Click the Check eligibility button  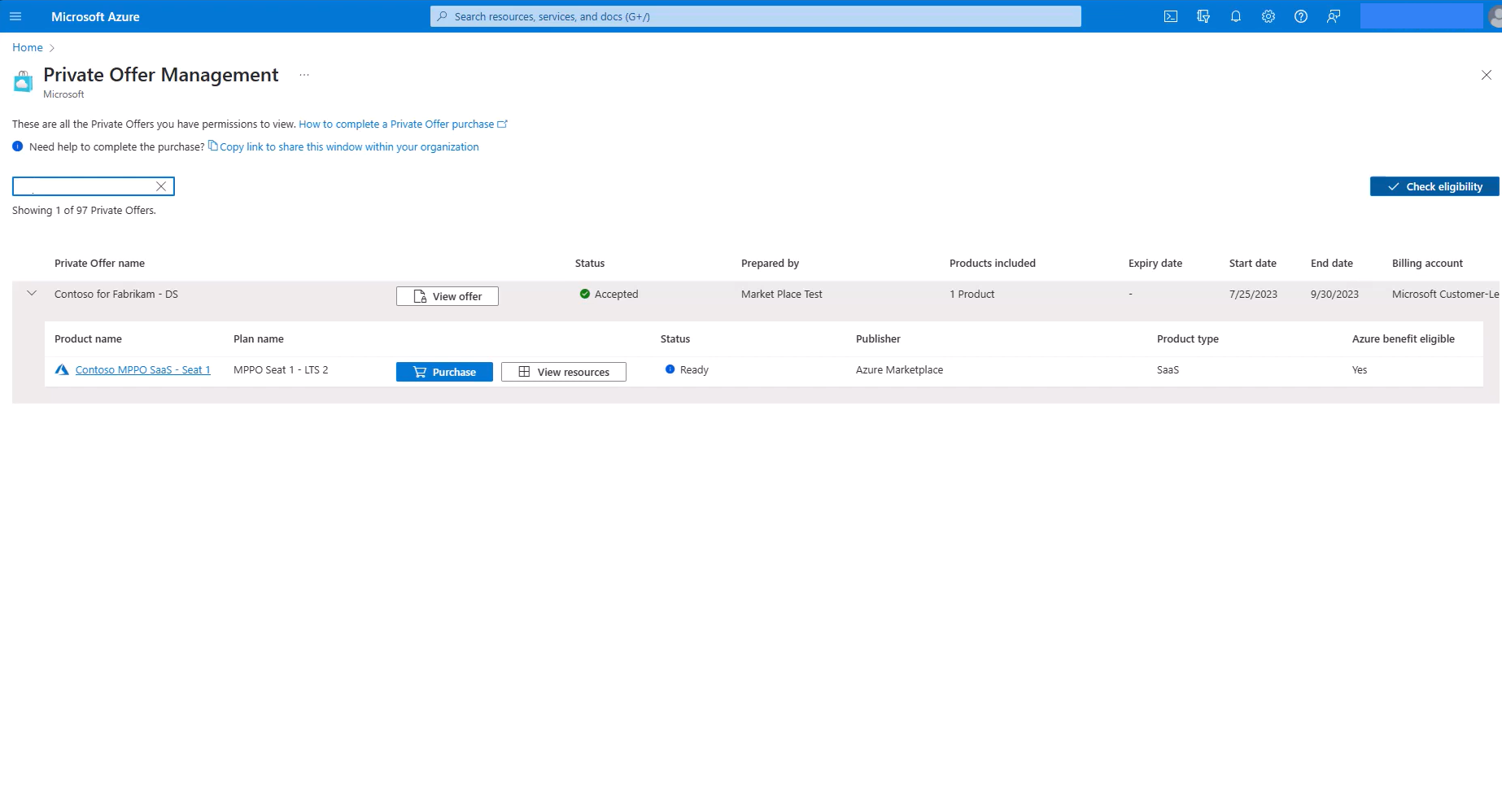coord(1434,186)
